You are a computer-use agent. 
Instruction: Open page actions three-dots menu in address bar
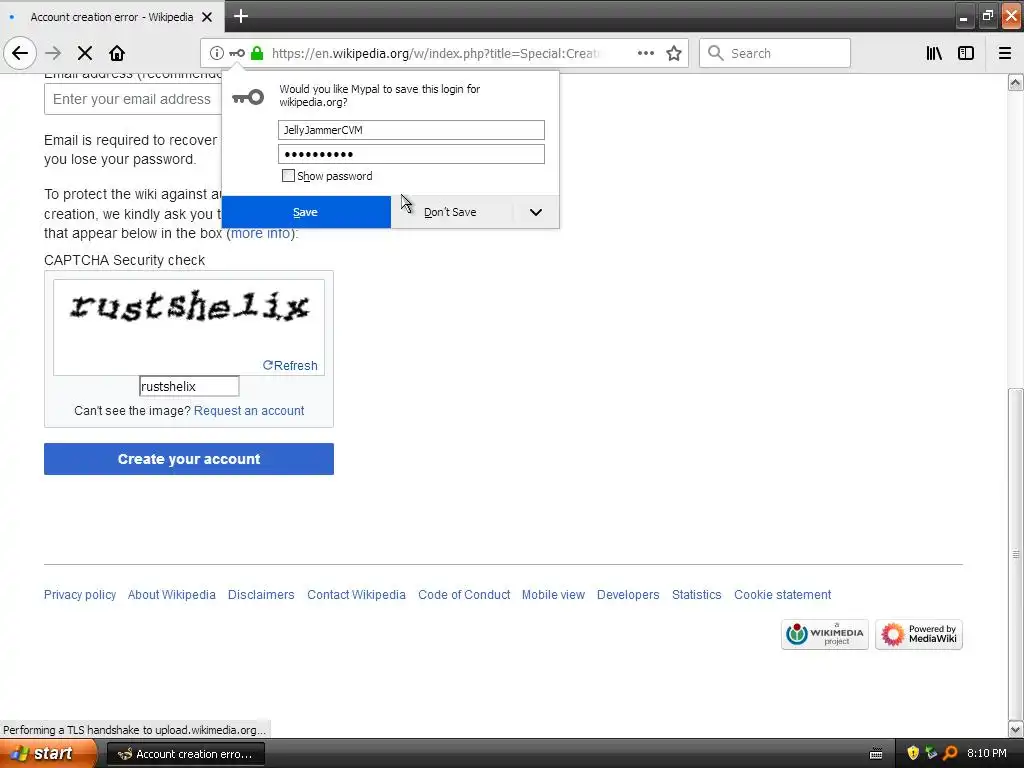coord(646,53)
